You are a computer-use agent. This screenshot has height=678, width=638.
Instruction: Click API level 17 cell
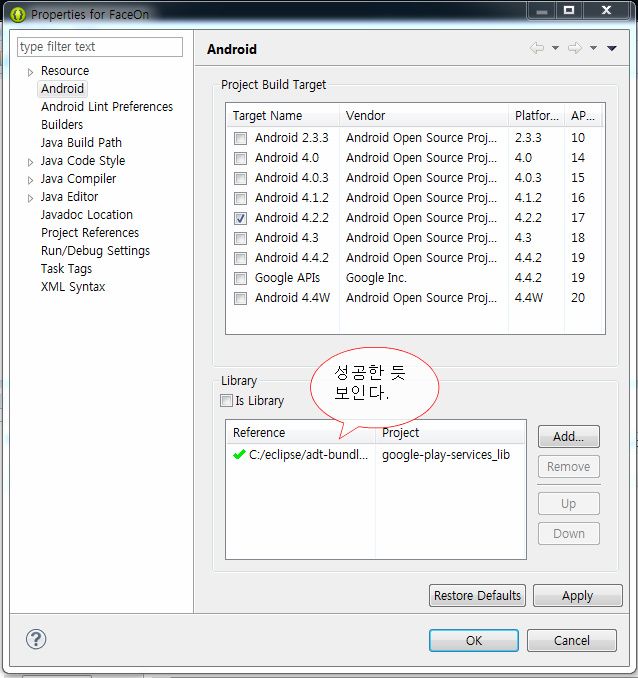pos(578,217)
